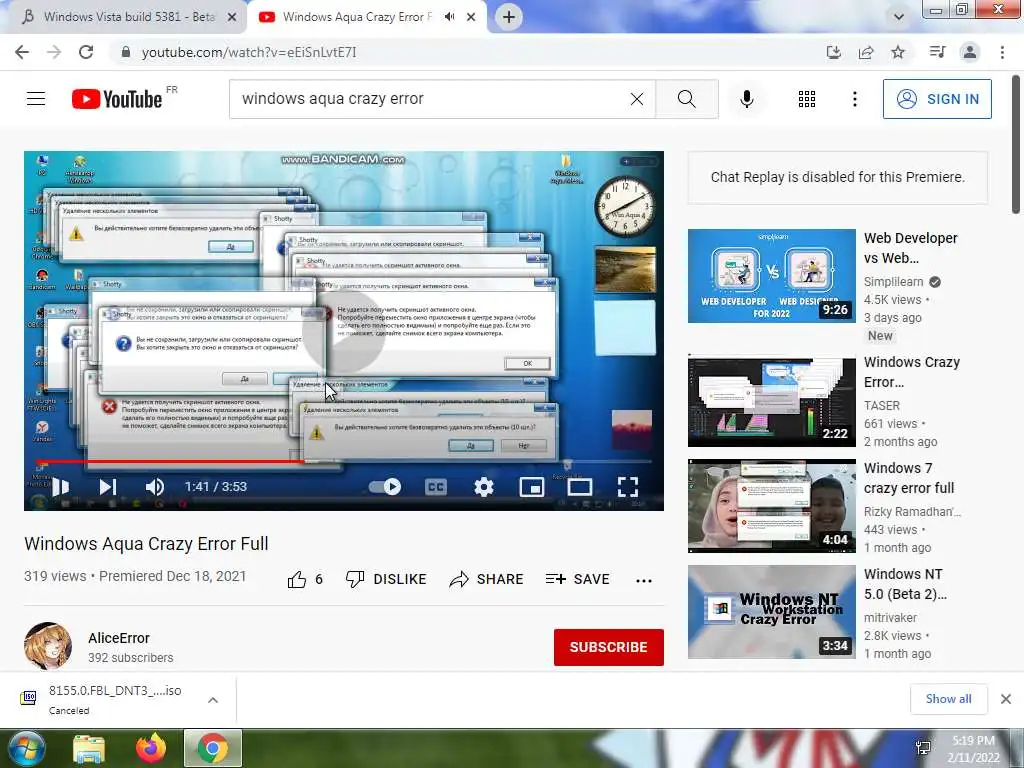Save video to a playlist
This screenshot has height=768, width=1024.
point(577,579)
